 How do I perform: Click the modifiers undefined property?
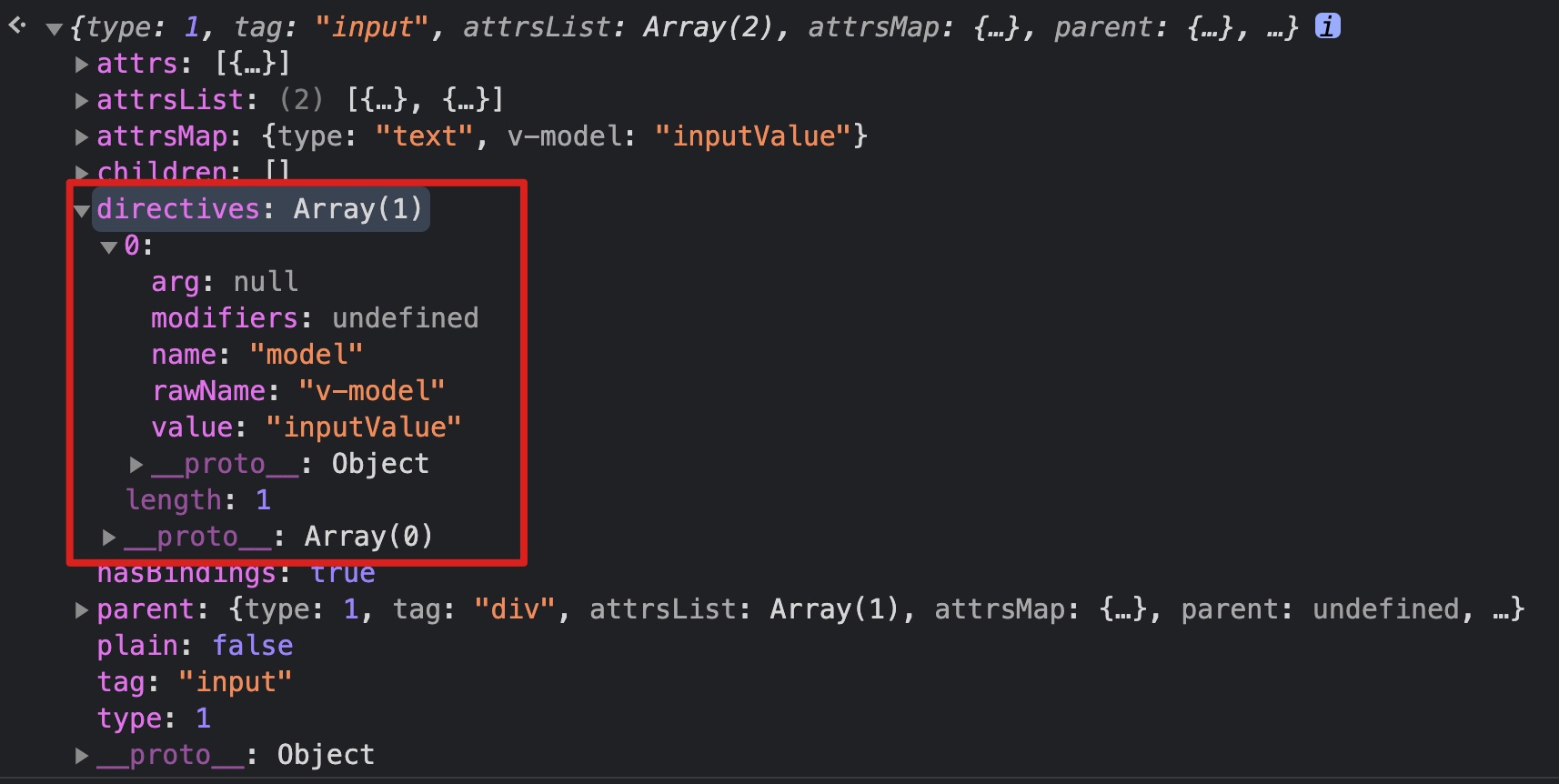[315, 318]
